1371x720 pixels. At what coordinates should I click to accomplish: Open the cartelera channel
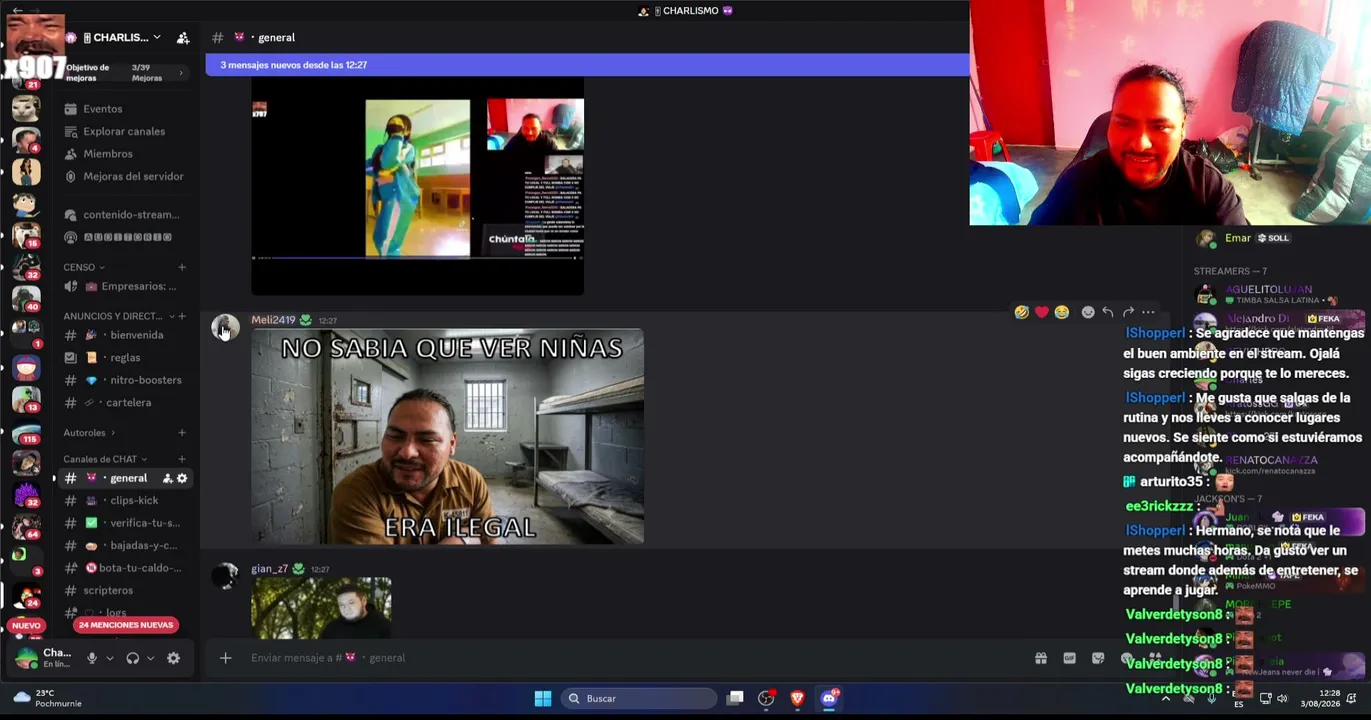124,403
